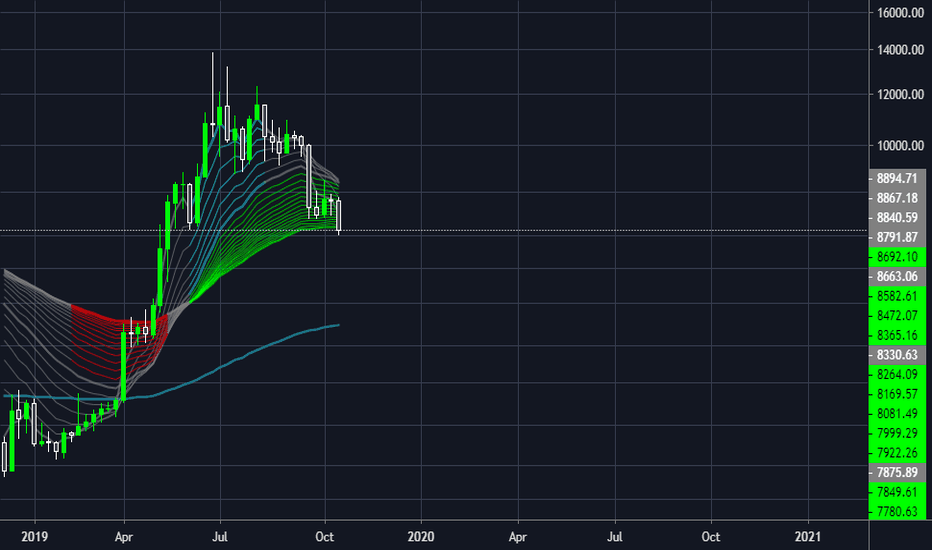Click the 8867.18 indicator value label

tap(897, 198)
